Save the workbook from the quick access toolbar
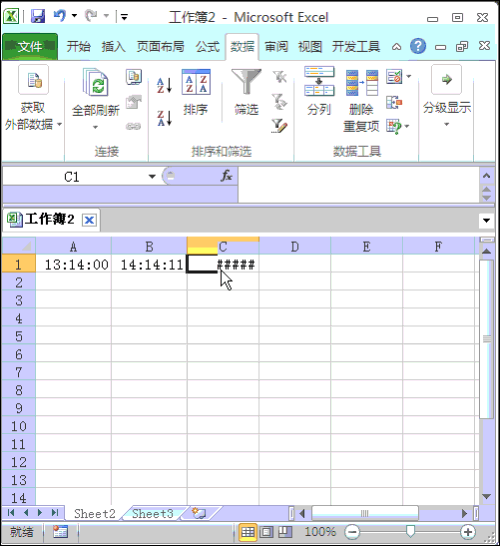Image resolution: width=500 pixels, height=546 pixels. [38, 16]
